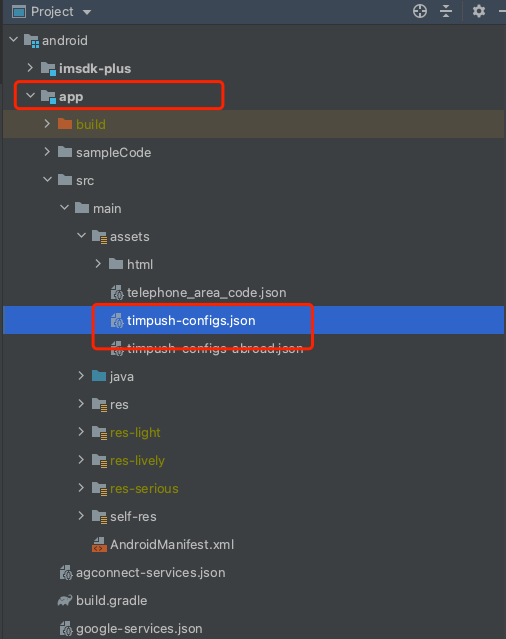Click the AndroidManifest.xml file icon
The image size is (506, 639).
point(99,544)
